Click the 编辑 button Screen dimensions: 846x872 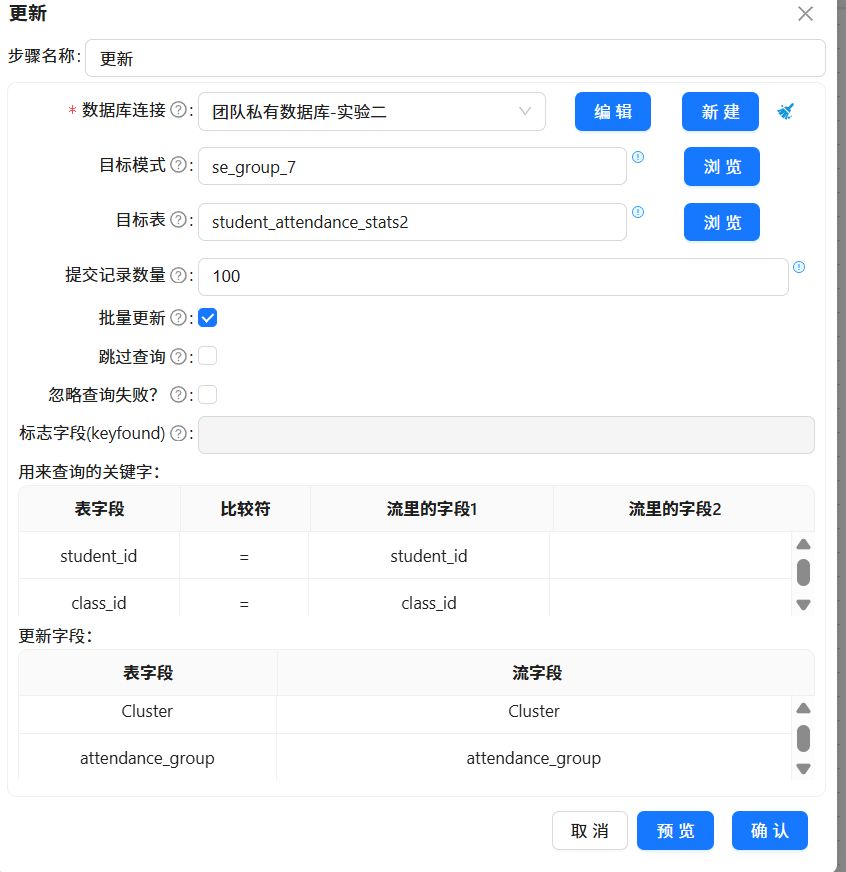[612, 112]
